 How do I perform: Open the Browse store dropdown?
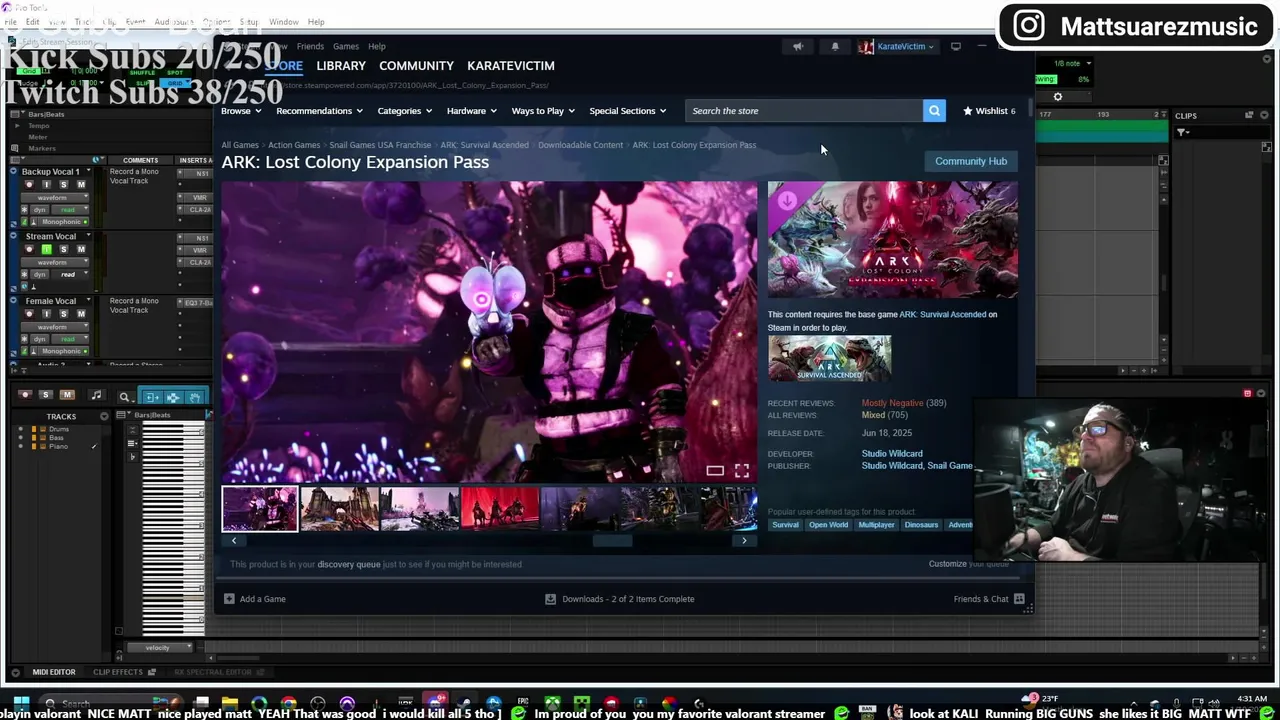coord(241,111)
